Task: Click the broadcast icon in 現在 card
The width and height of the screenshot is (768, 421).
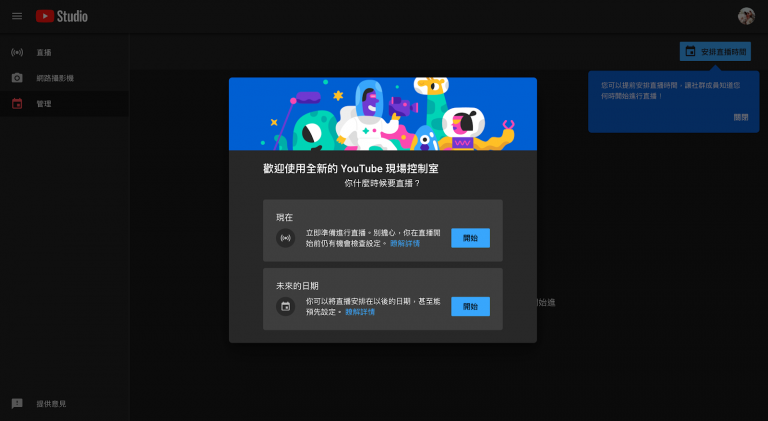Action: [286, 238]
